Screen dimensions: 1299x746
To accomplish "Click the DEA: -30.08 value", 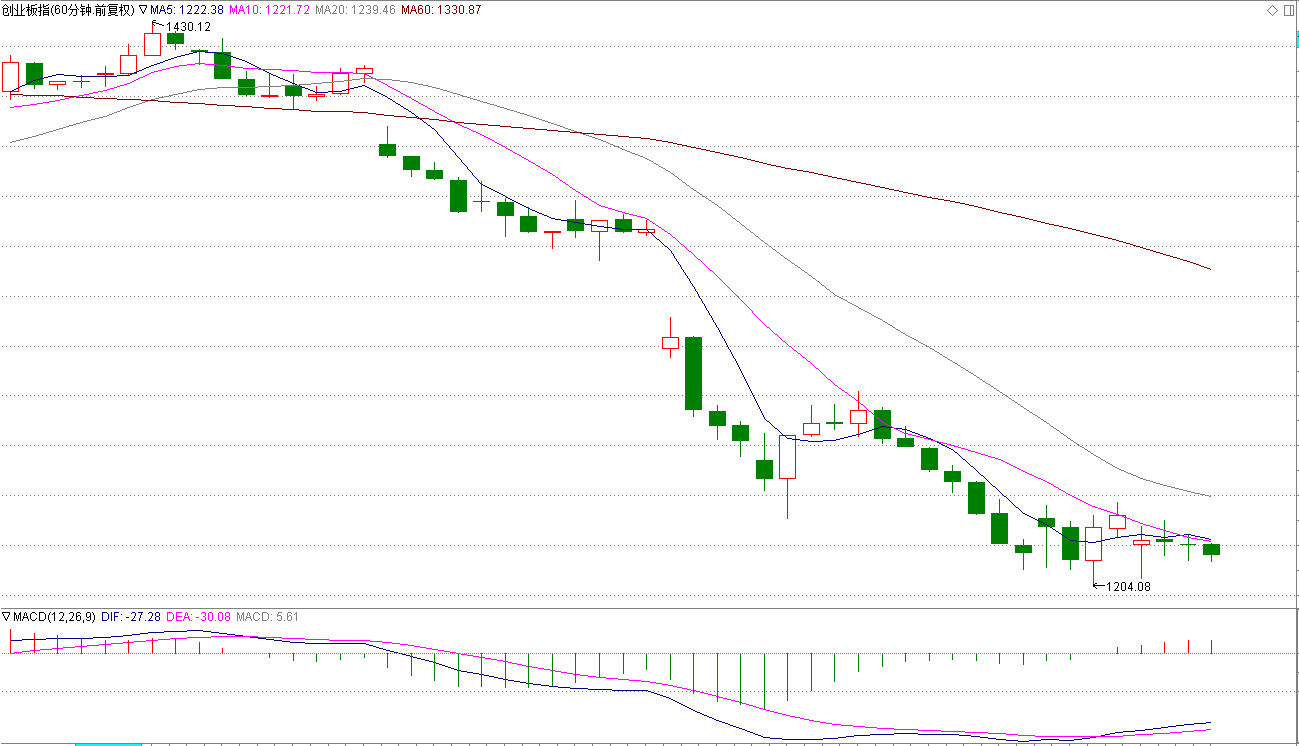I will 198,617.
